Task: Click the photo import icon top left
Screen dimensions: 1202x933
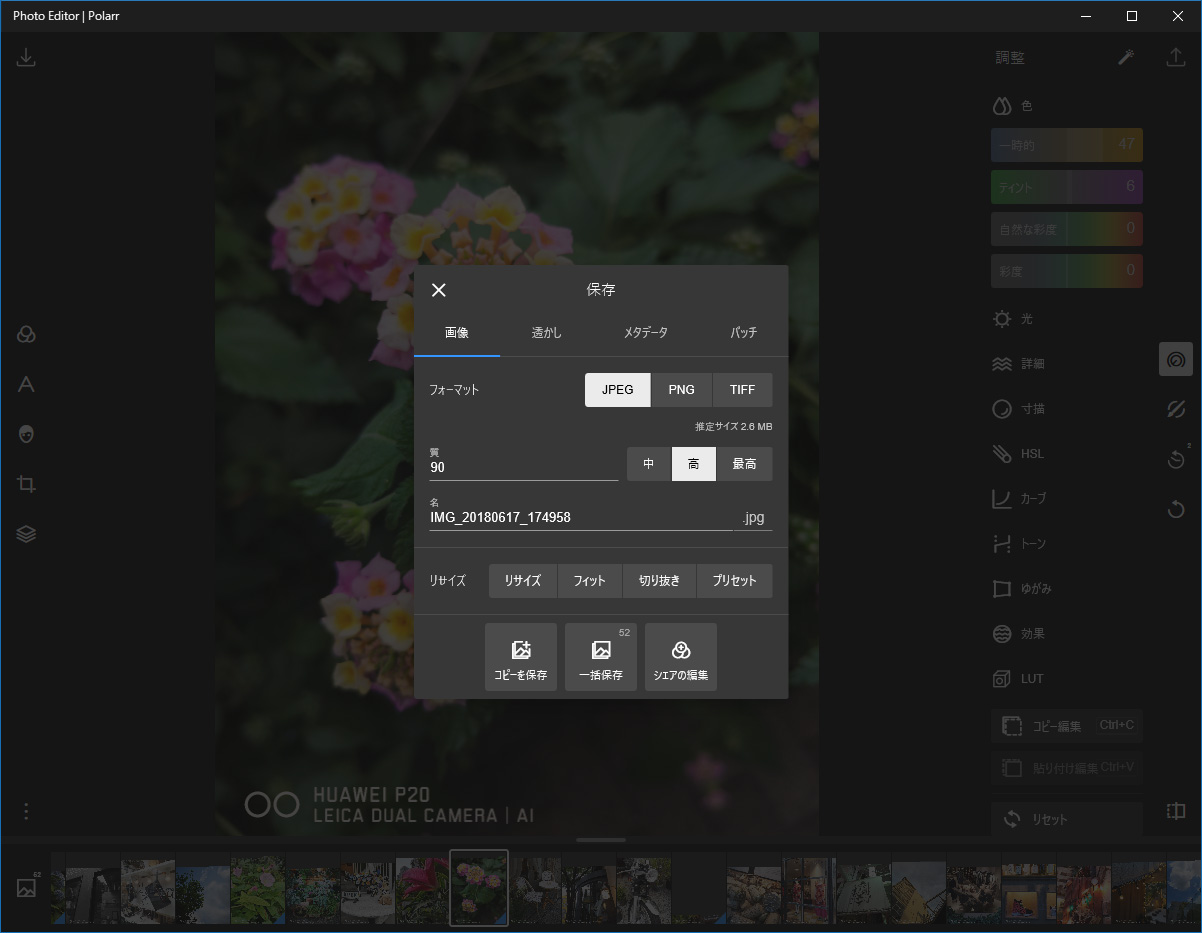Action: tap(26, 57)
